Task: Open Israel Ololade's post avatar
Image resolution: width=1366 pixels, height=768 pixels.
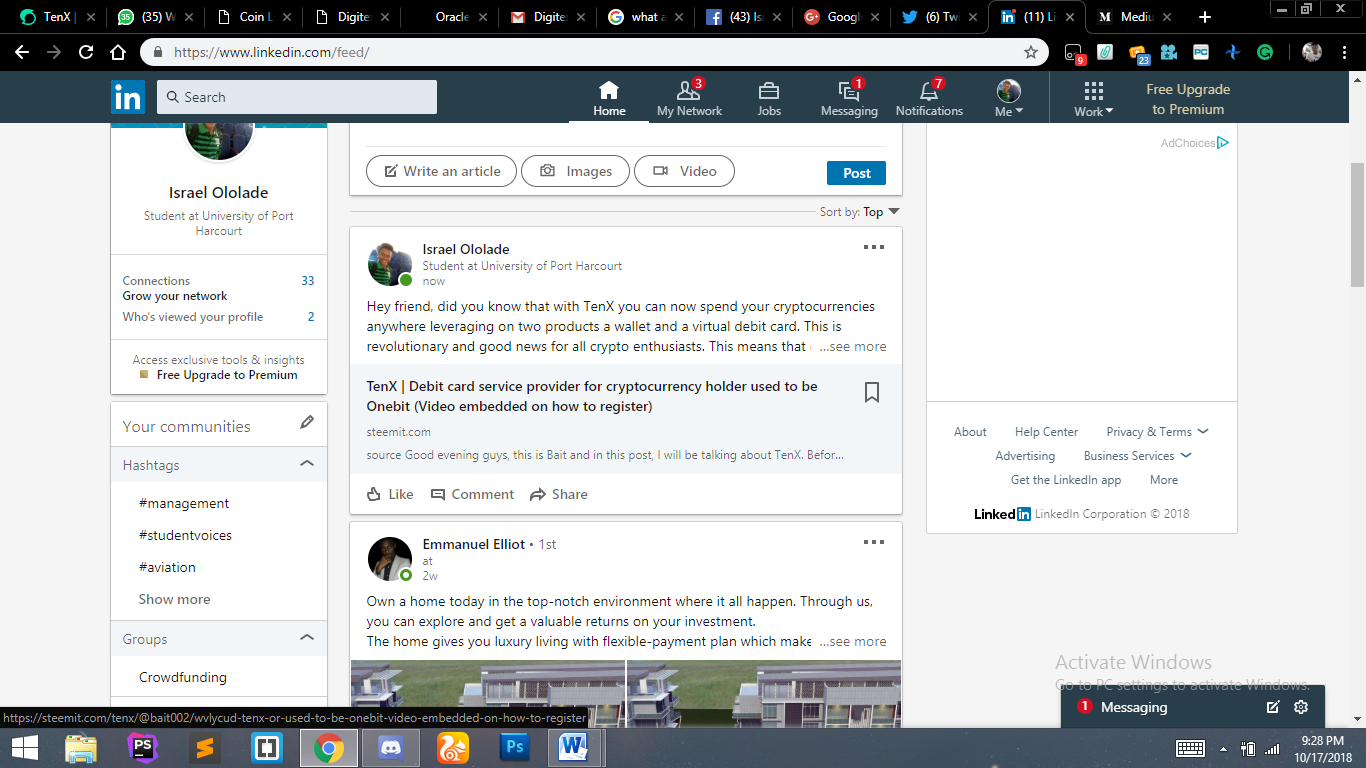Action: coord(389,264)
